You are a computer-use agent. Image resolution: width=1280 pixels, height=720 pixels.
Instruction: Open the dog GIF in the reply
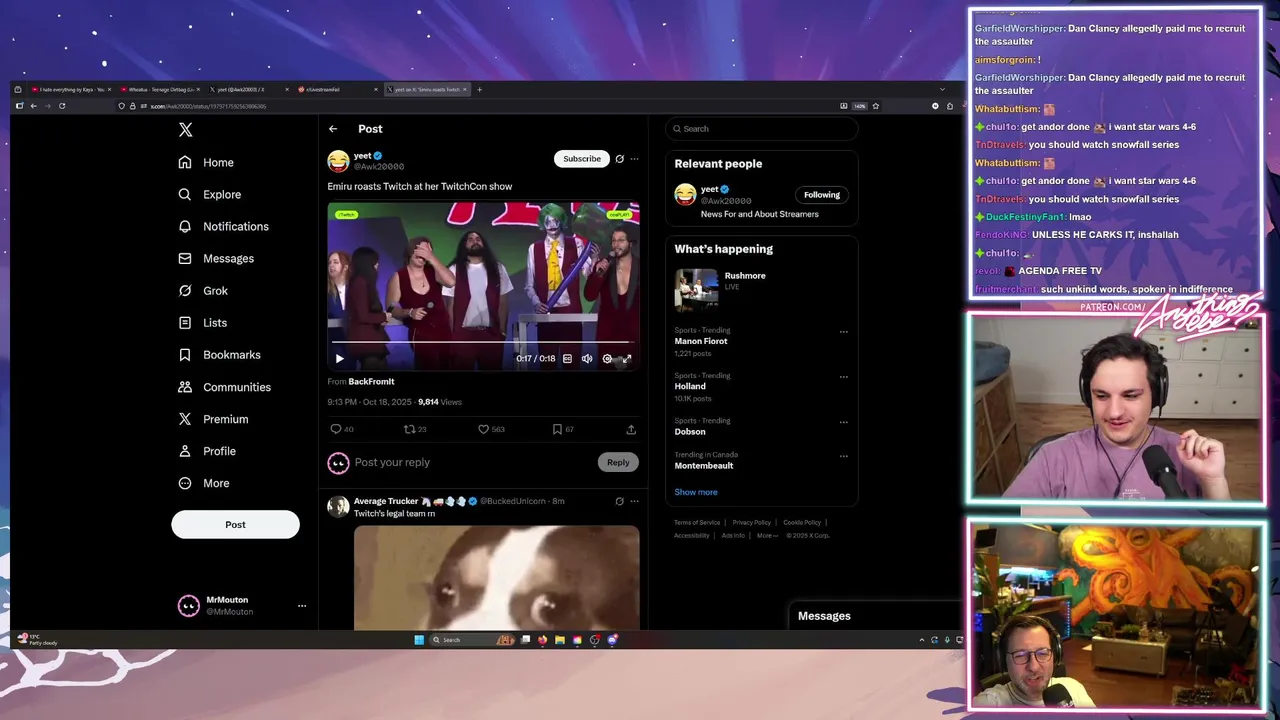click(496, 577)
